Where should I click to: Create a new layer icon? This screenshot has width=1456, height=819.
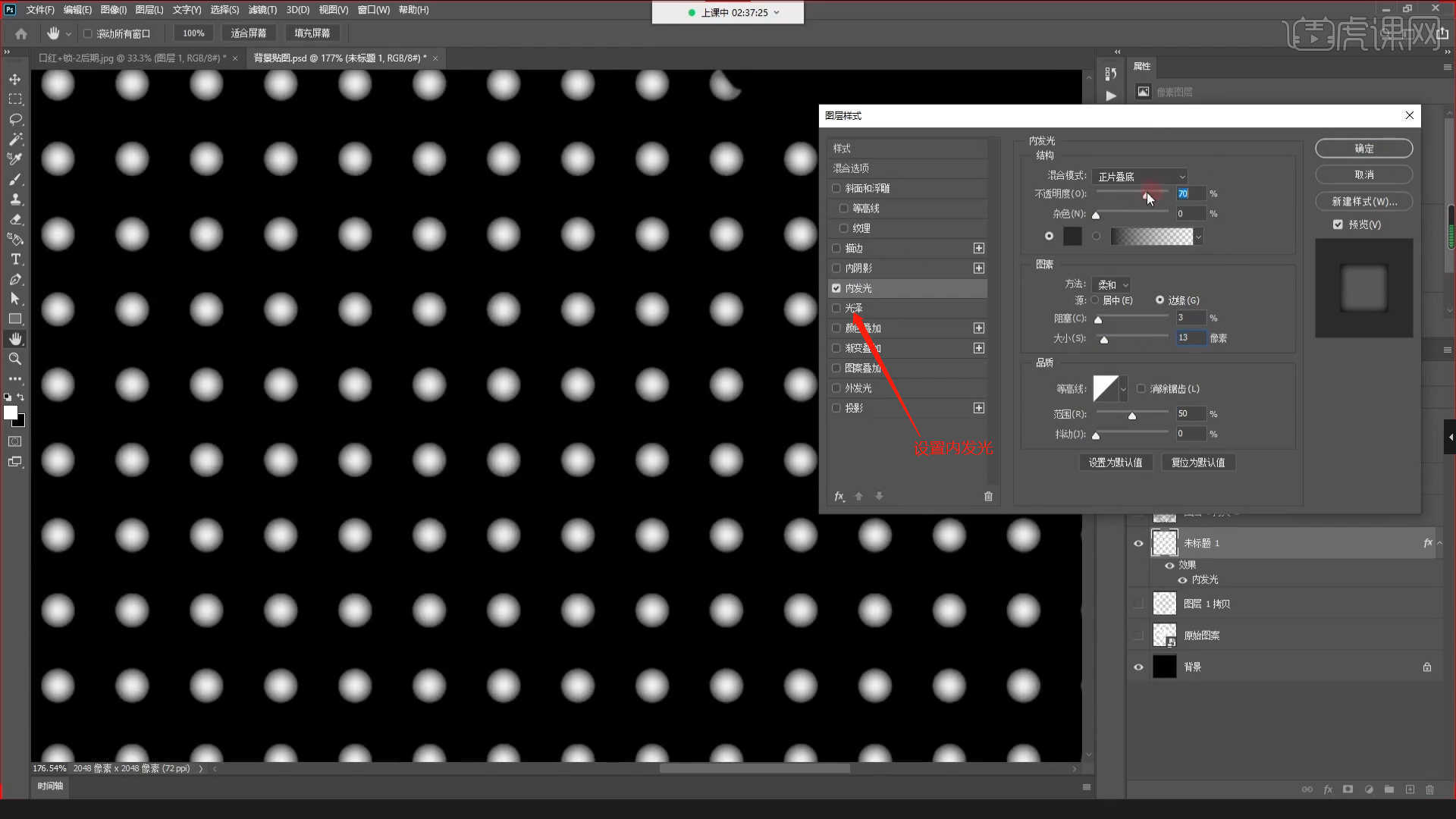coord(1410,789)
